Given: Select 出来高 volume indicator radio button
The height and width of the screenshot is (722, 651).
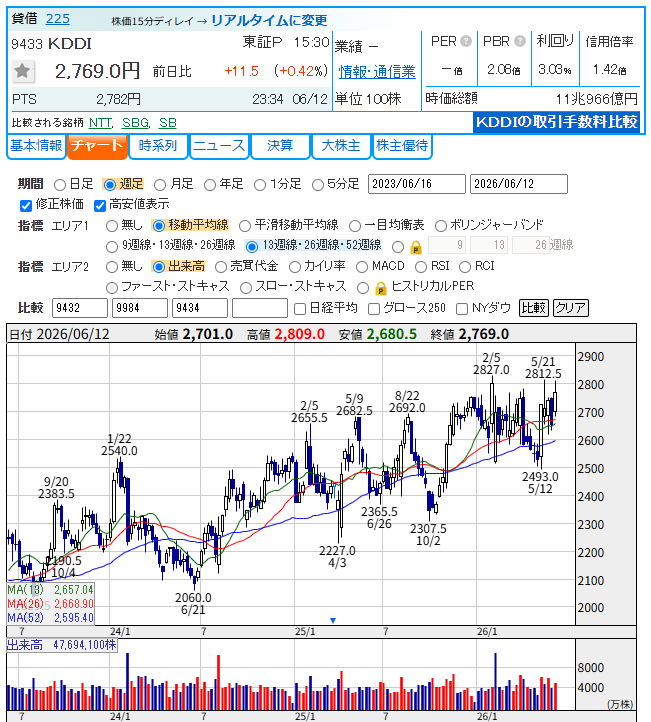Looking at the screenshot, I should [159, 267].
